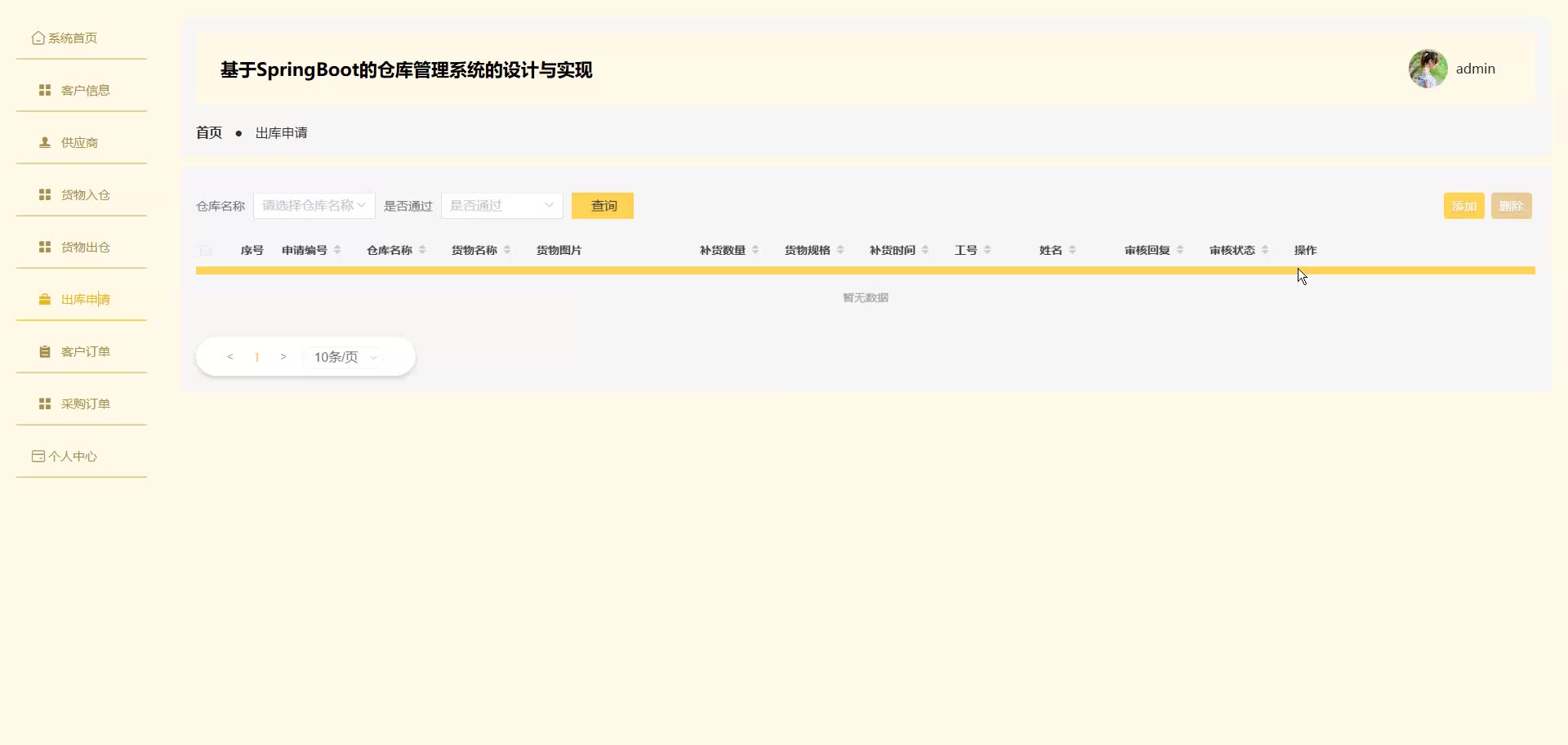
Task: Click the admin username
Action: click(1476, 69)
